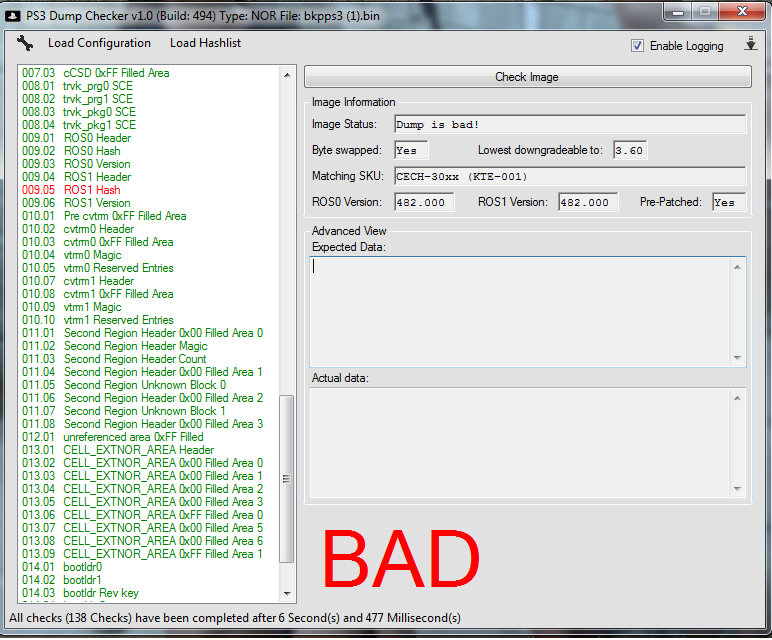Select 010.04 vtrm0 Magic
This screenshot has height=640, width=772.
[71, 255]
